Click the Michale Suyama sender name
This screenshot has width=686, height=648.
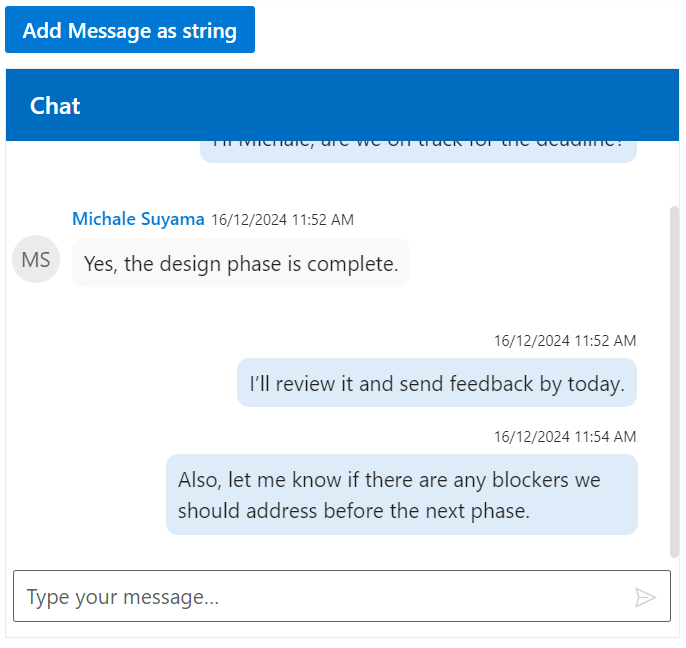tap(138, 219)
